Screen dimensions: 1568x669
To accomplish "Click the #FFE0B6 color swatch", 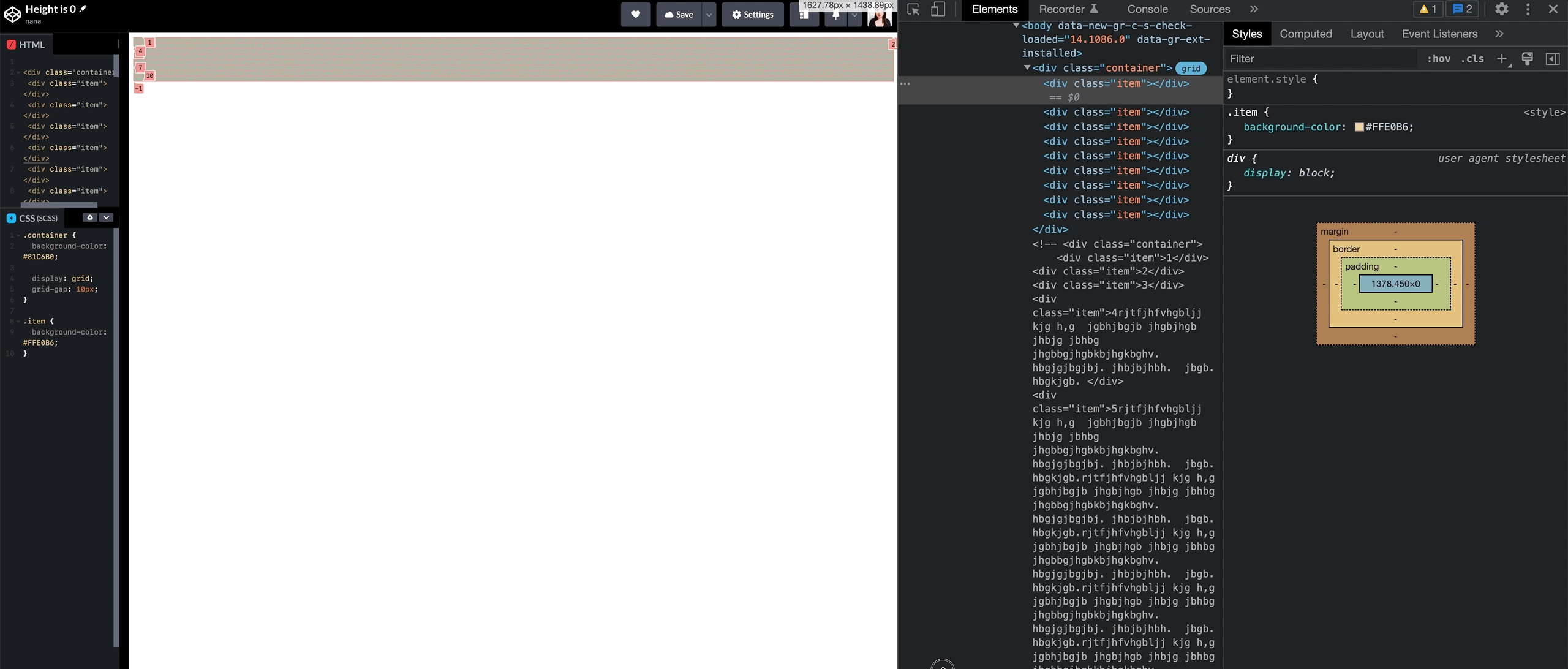I will coord(1360,127).
